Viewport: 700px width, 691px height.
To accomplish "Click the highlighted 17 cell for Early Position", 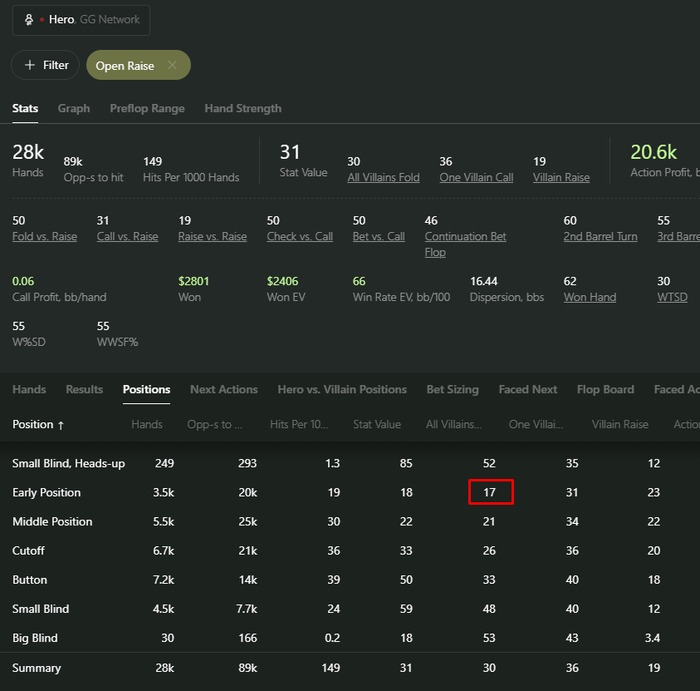I will (x=490, y=492).
